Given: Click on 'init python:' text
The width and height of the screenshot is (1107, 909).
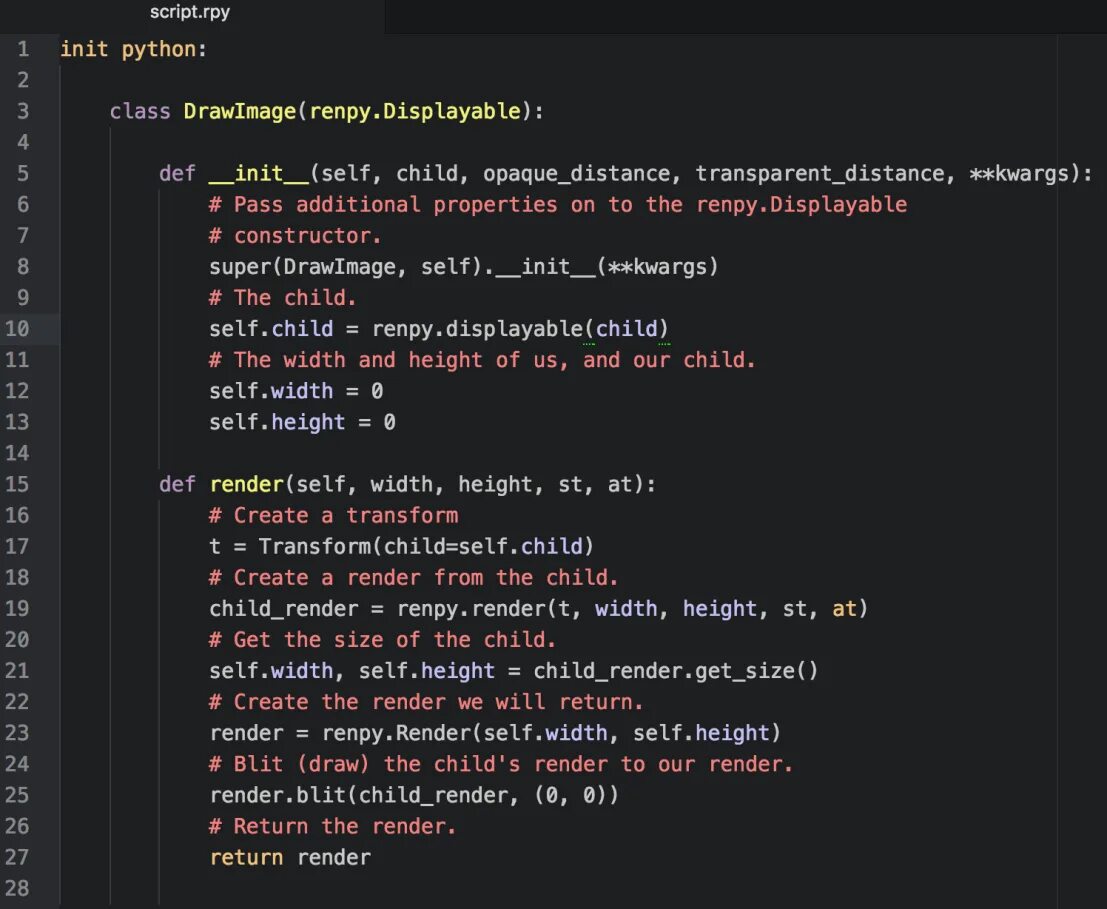Looking at the screenshot, I should pos(133,49).
